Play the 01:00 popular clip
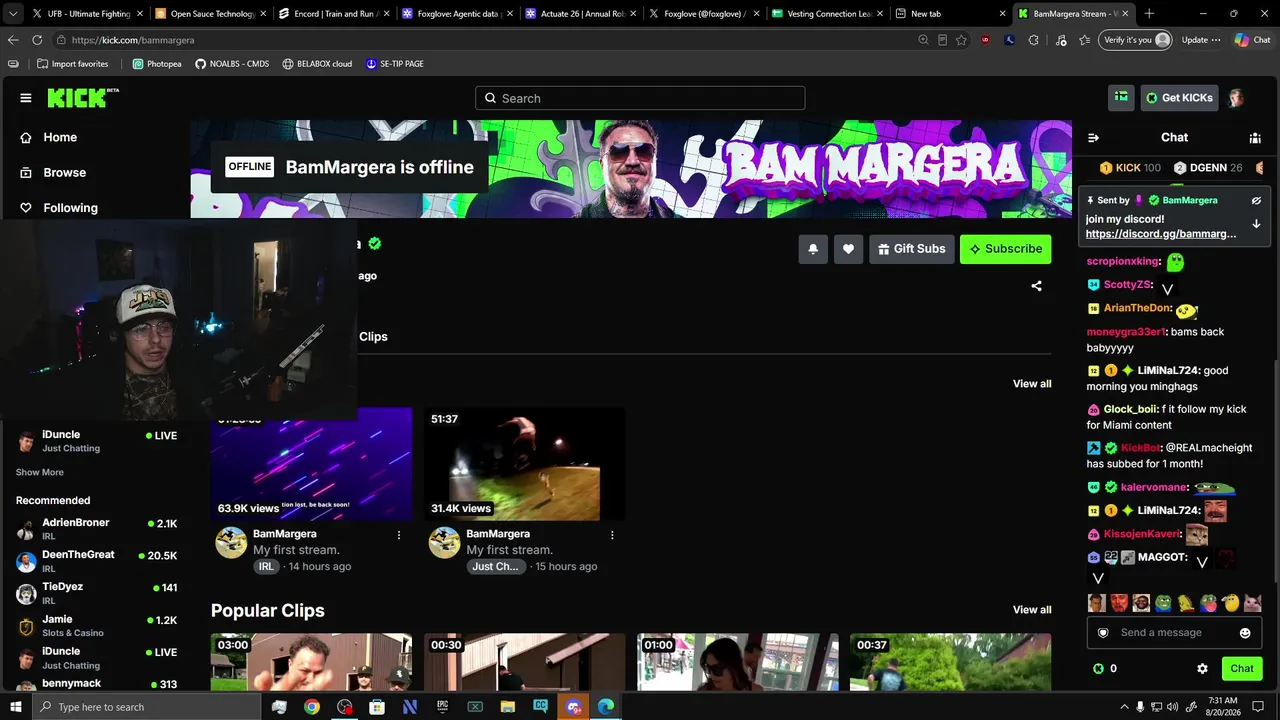1280x720 pixels. (x=738, y=662)
